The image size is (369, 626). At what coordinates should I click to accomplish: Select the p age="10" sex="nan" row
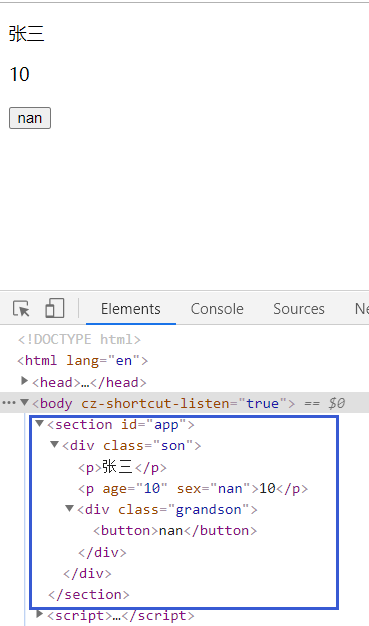pyautogui.click(x=193, y=489)
